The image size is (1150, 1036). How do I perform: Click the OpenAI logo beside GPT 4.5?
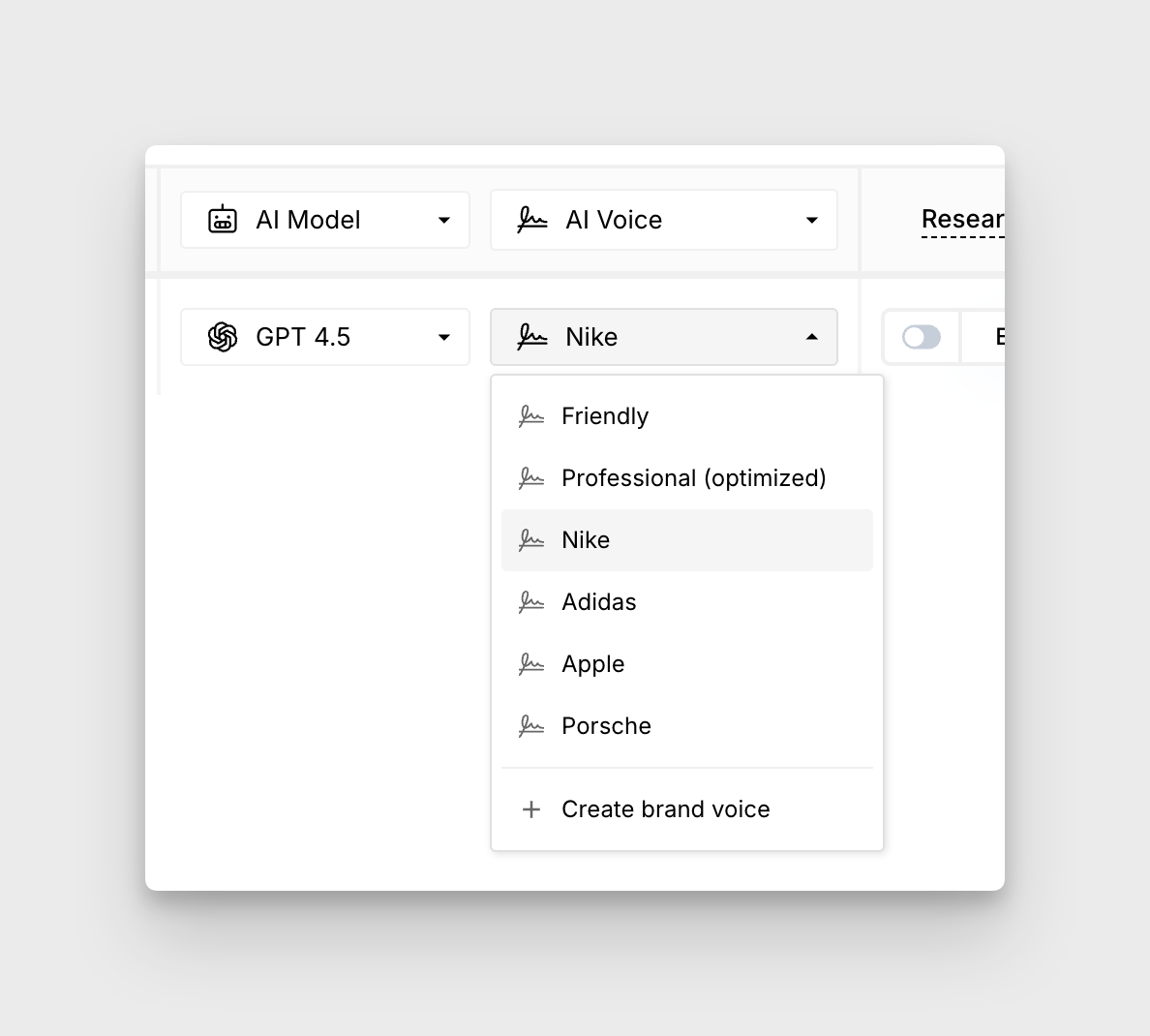pos(223,337)
